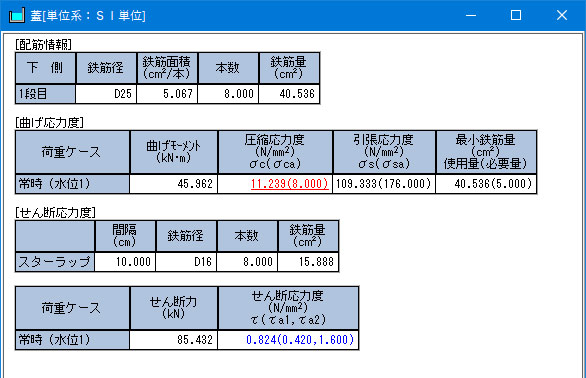Maximize the 蓋 window
586x378 pixels.
[516, 15]
